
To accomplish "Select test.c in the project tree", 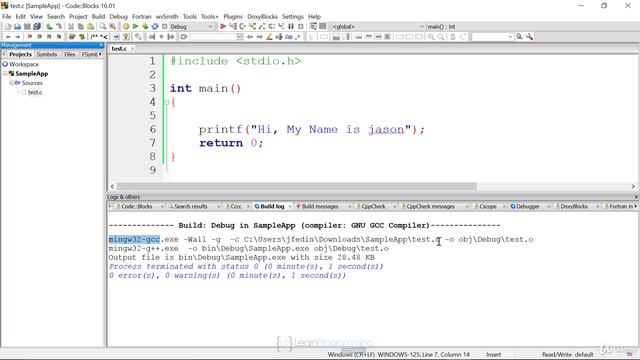I will coord(35,92).
